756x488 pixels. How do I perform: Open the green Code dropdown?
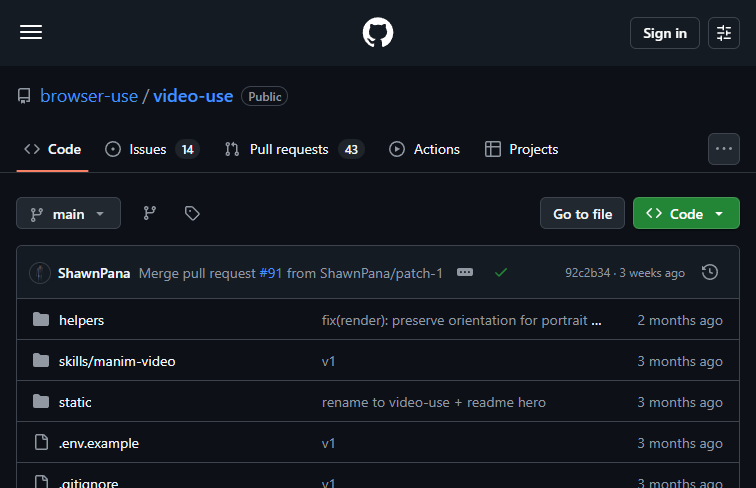click(x=686, y=213)
